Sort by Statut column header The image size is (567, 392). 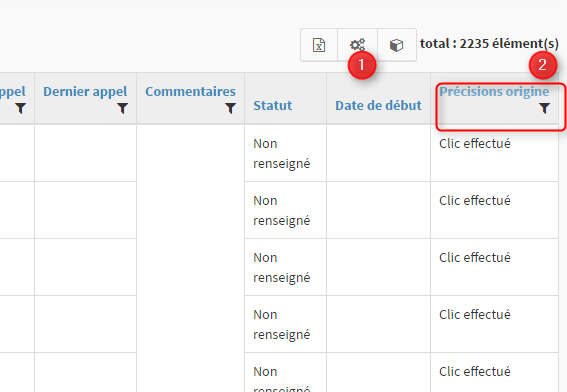pyautogui.click(x=273, y=106)
